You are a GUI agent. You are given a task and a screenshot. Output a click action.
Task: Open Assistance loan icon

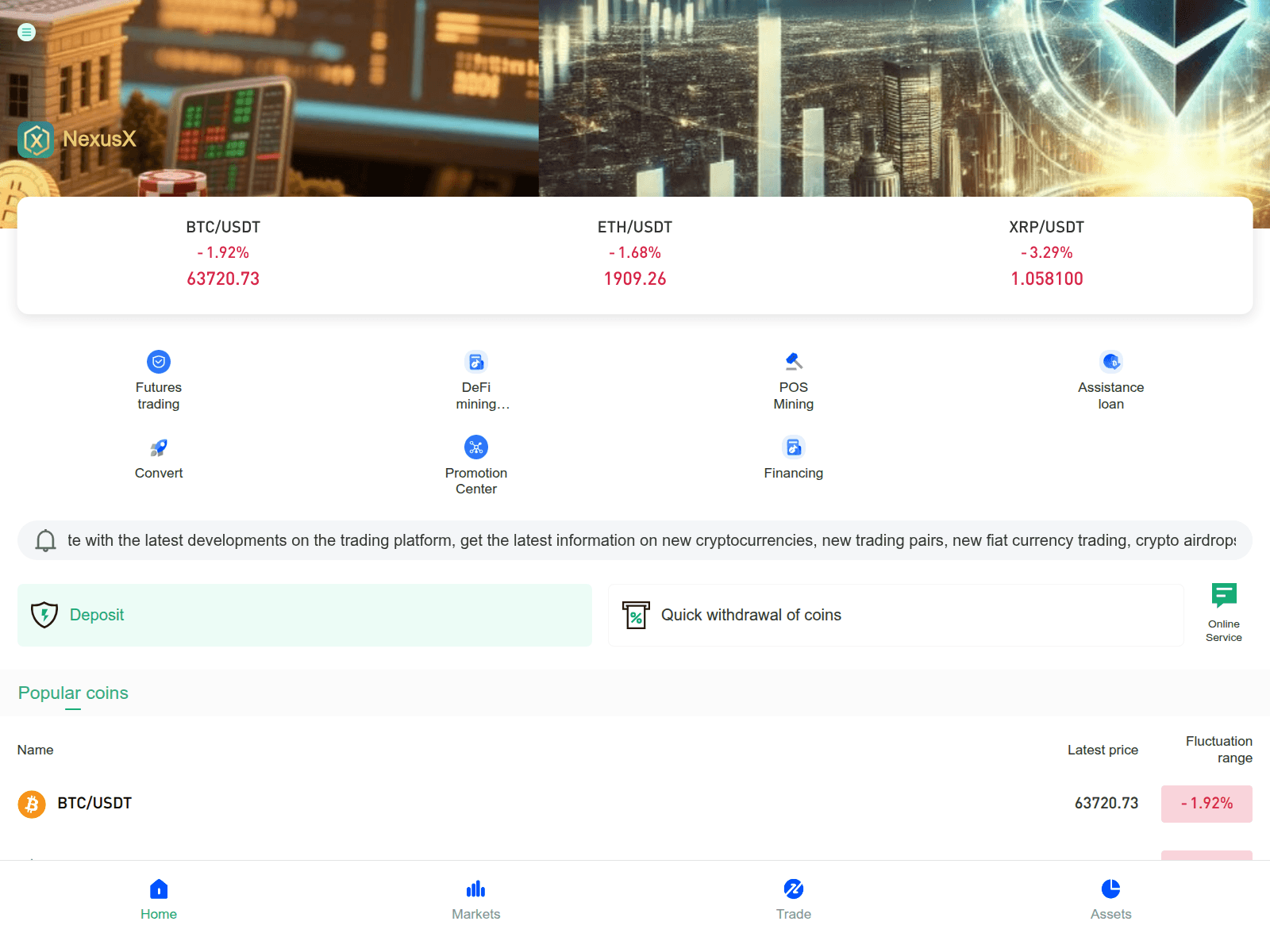(x=1111, y=362)
